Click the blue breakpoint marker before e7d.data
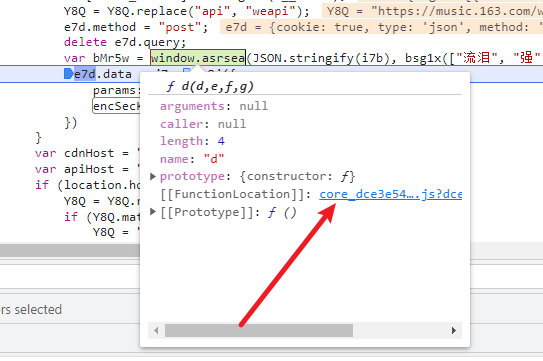Viewport: 543px width, 361px height. (69, 74)
